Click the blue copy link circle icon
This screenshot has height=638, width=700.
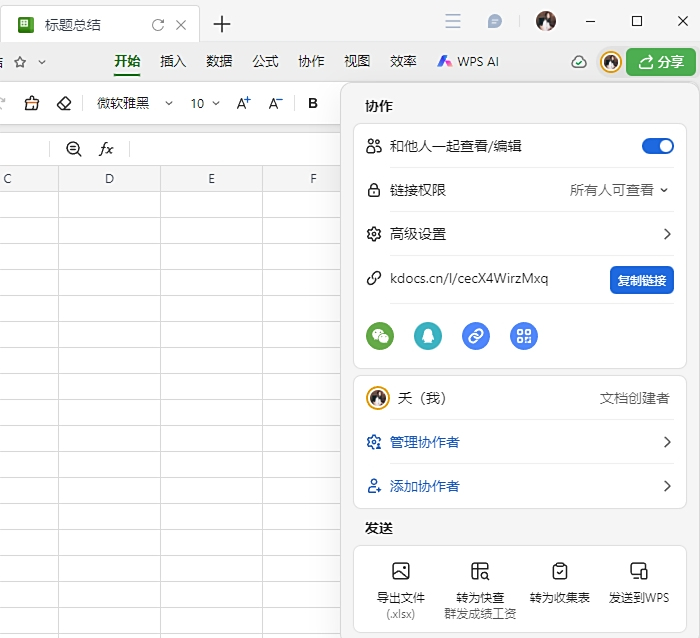(x=476, y=336)
